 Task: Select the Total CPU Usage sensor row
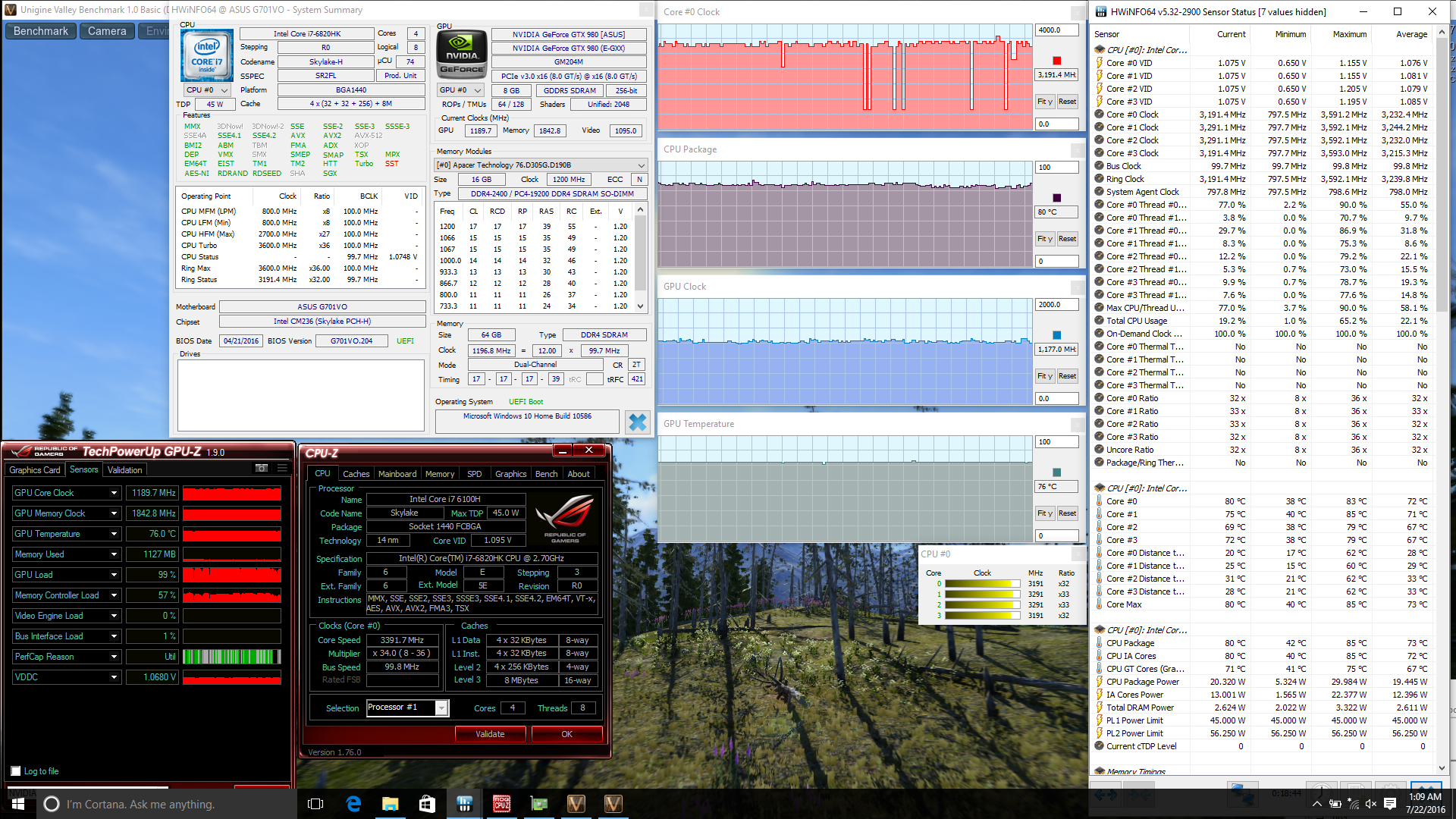[1262, 321]
